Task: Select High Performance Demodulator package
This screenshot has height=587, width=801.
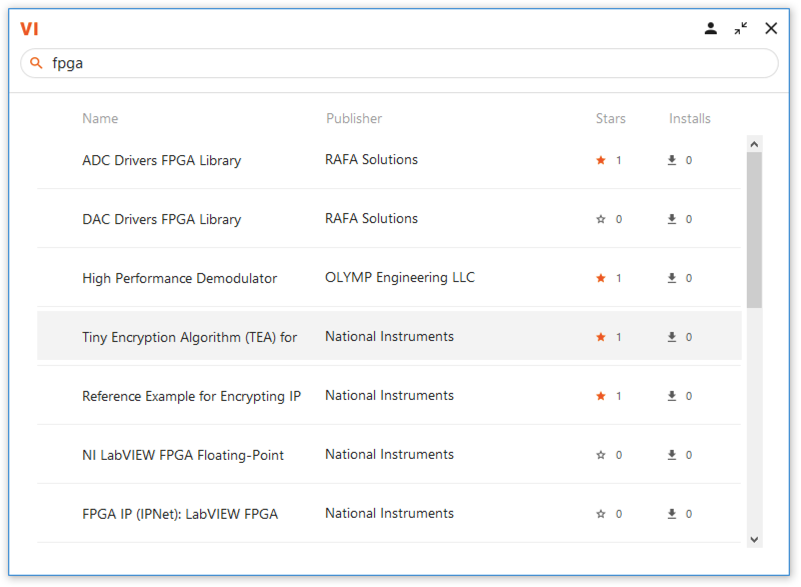Action: pos(179,278)
